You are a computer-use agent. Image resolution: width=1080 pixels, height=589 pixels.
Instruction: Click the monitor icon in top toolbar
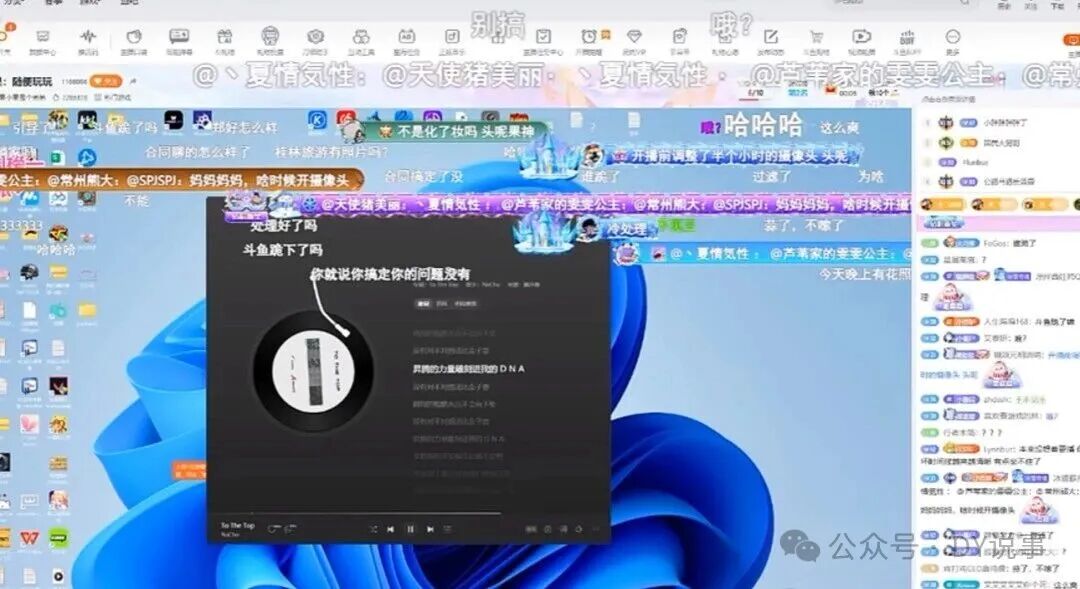[x=43, y=37]
